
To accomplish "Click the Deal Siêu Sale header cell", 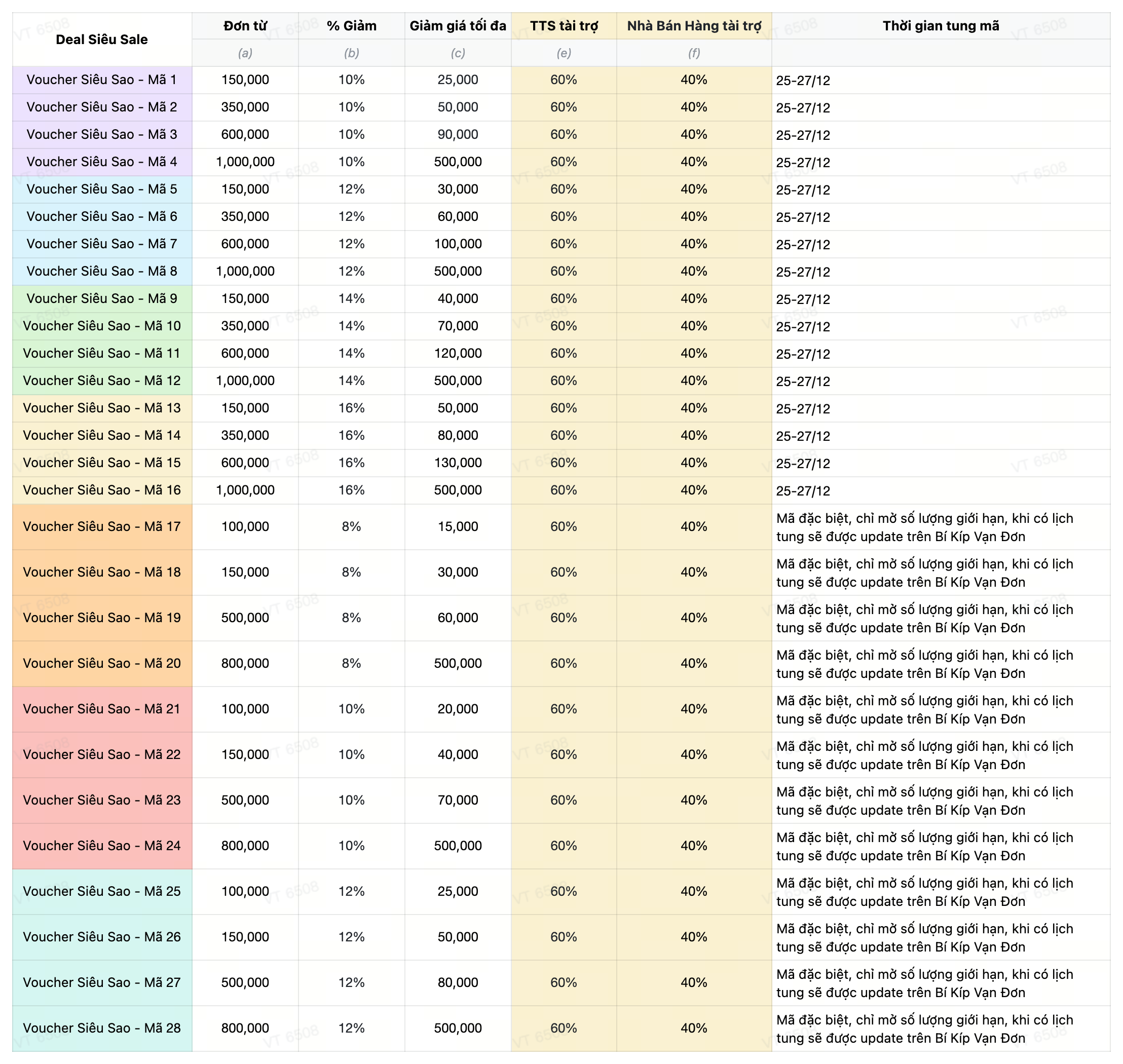I will pyautogui.click(x=101, y=39).
